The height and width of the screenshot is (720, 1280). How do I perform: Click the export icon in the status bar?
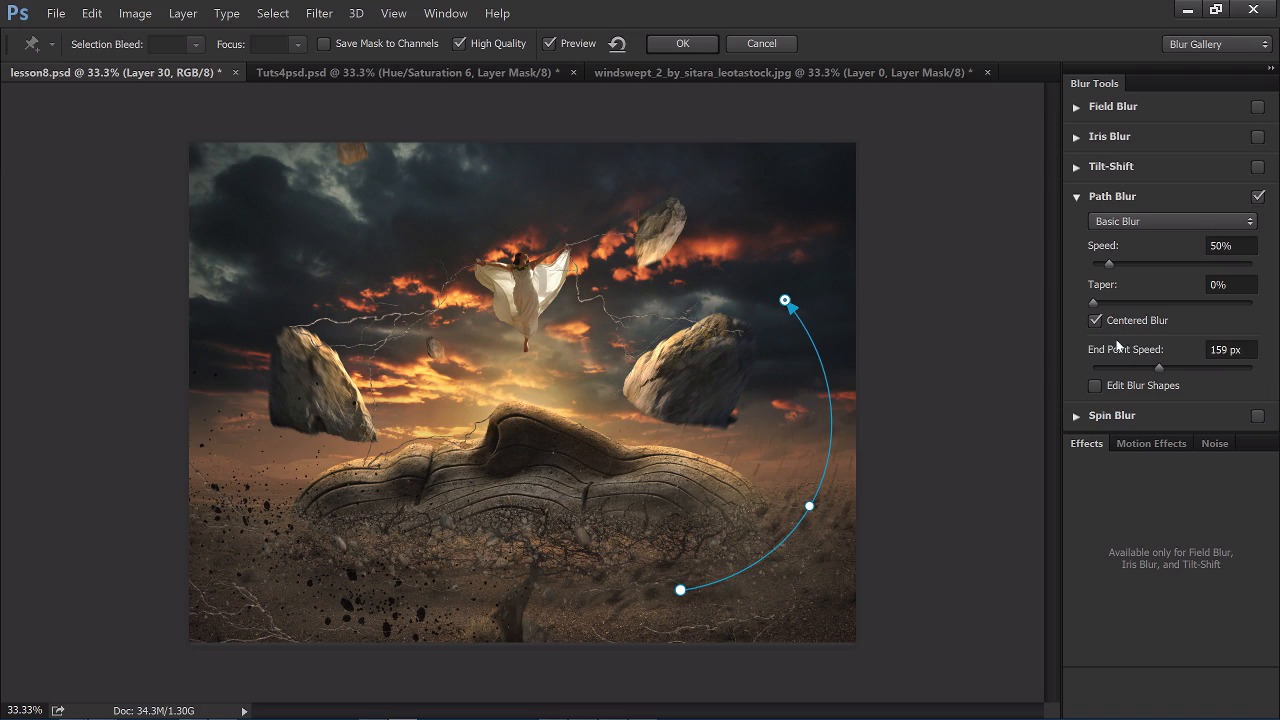tap(58, 710)
